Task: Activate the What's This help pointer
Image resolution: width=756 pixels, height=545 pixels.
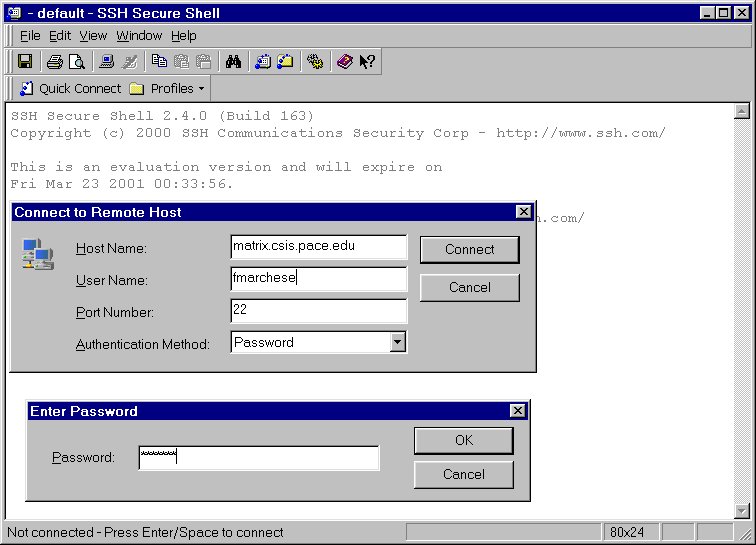Action: [x=367, y=61]
